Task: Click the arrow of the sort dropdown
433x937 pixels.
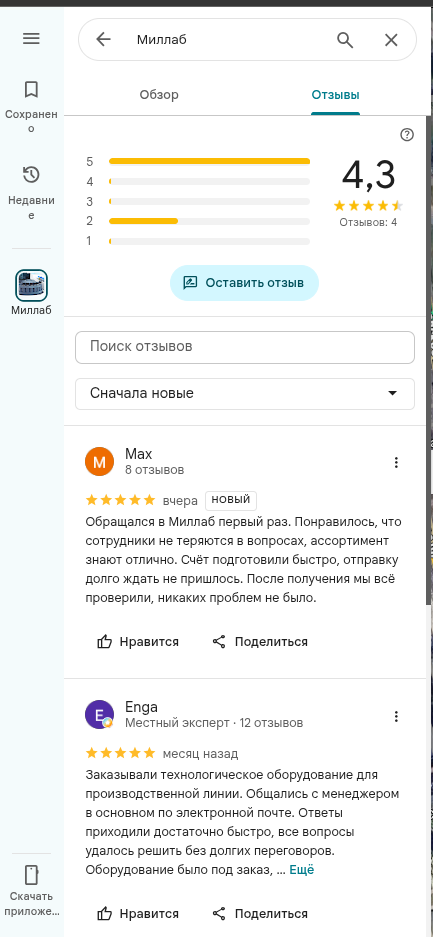Action: point(392,393)
